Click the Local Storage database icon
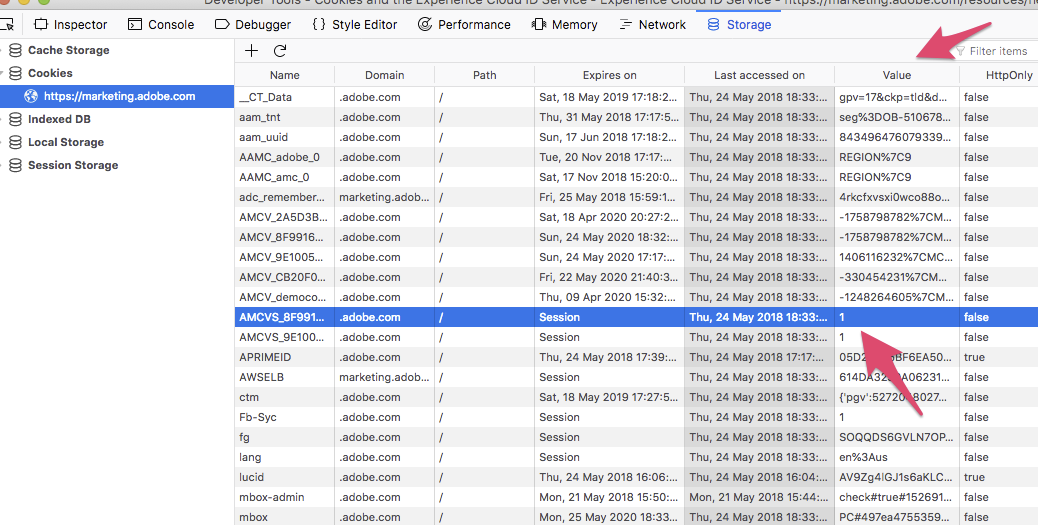 [x=15, y=142]
